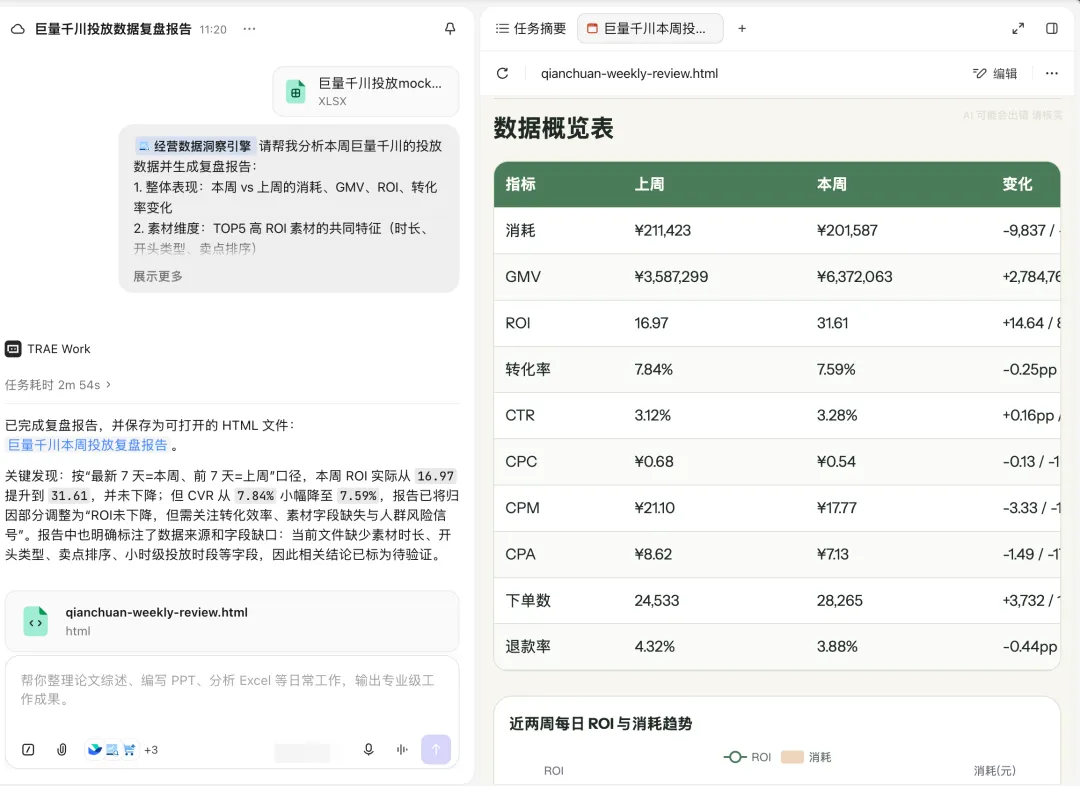The height and width of the screenshot is (786, 1080).
Task: Select the 巨量千川本周投... tab
Action: pyautogui.click(x=650, y=28)
